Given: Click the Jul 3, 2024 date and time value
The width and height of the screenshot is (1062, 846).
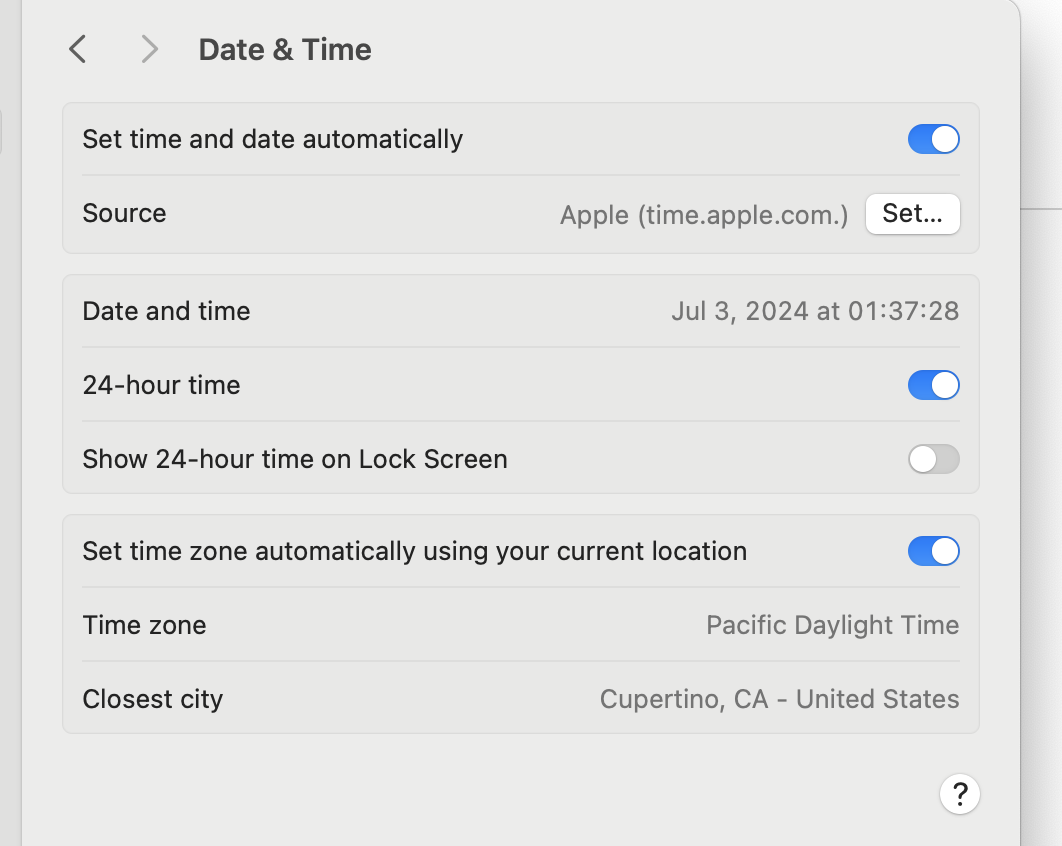Looking at the screenshot, I should (x=815, y=311).
